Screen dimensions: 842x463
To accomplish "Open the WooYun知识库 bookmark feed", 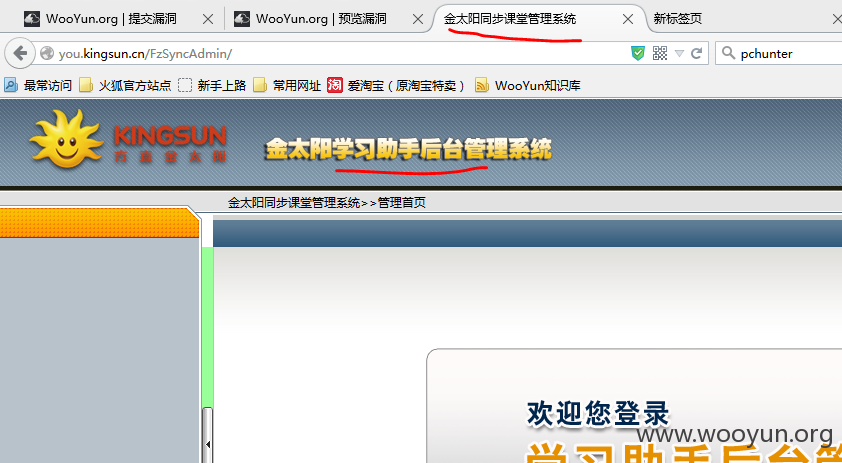I will tap(528, 85).
